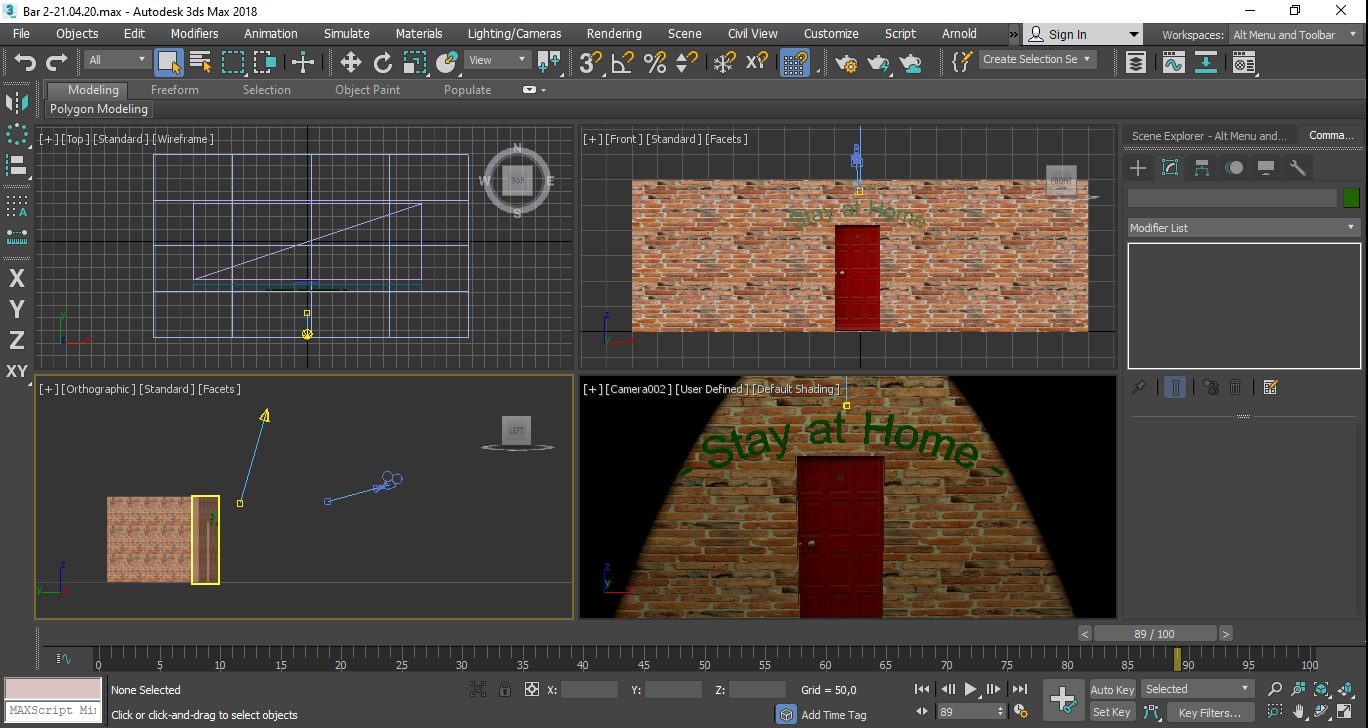
Task: Select the Scale tool
Action: (415, 62)
